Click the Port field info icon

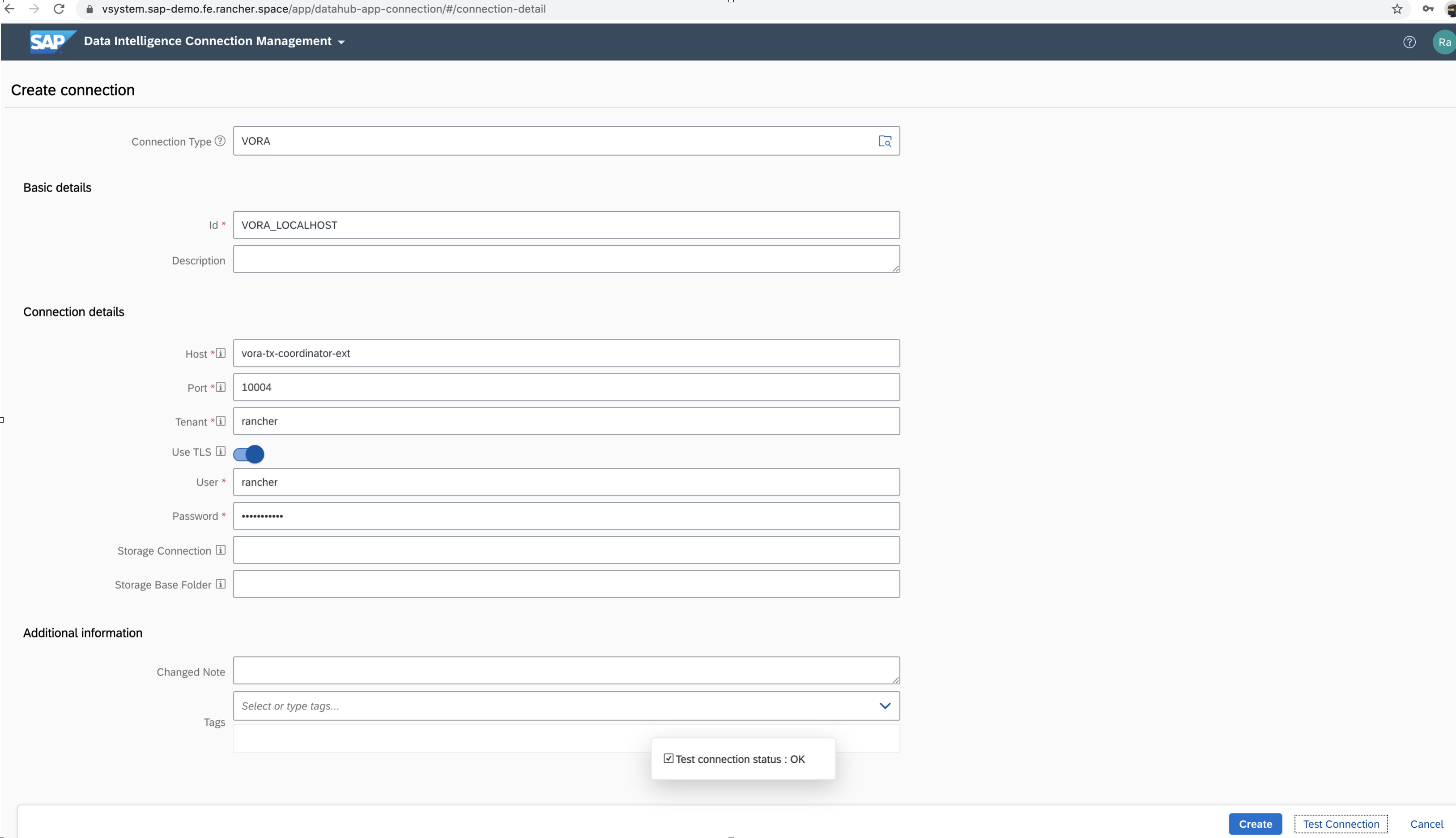(220, 387)
